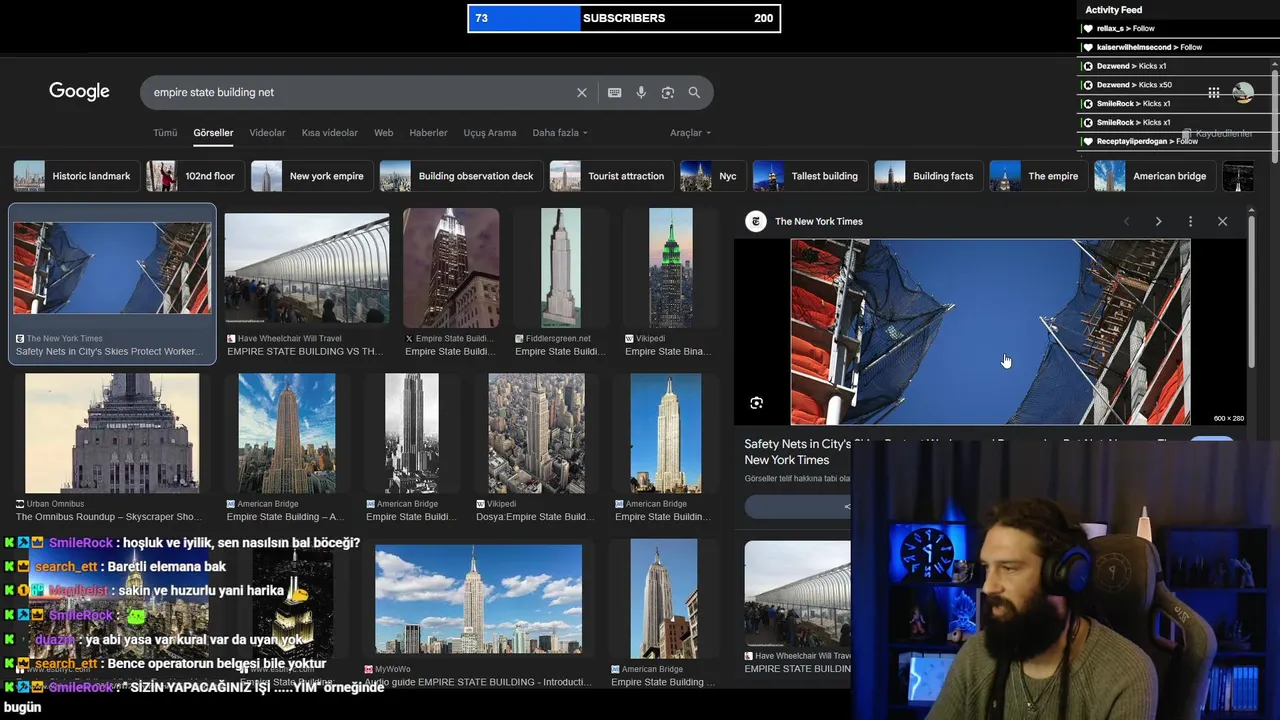Click the large safety nets preview image
Image resolution: width=1280 pixels, height=720 pixels.
pos(990,332)
